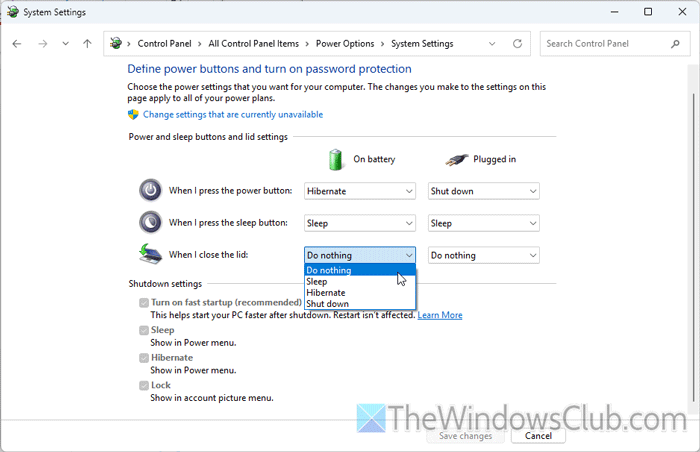This screenshot has width=700, height=452.
Task: Select Sleep in the open list
Action: pos(360,281)
